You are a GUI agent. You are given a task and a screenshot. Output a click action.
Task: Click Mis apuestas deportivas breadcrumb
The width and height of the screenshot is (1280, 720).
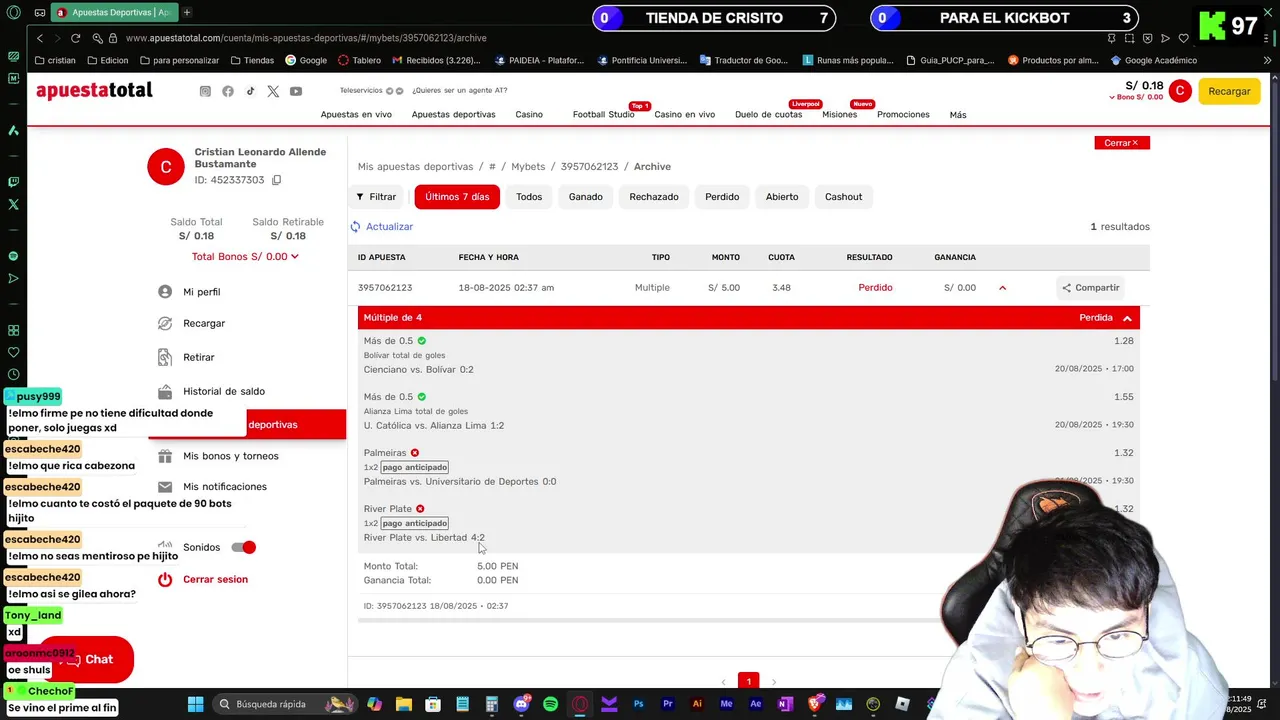pos(415,167)
